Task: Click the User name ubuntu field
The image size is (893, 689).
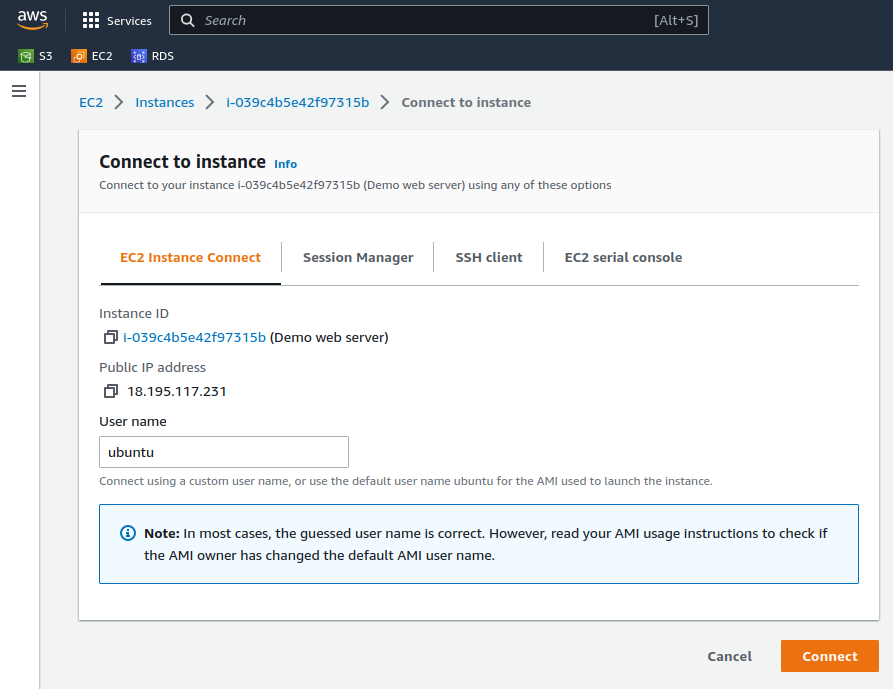Action: pyautogui.click(x=224, y=452)
